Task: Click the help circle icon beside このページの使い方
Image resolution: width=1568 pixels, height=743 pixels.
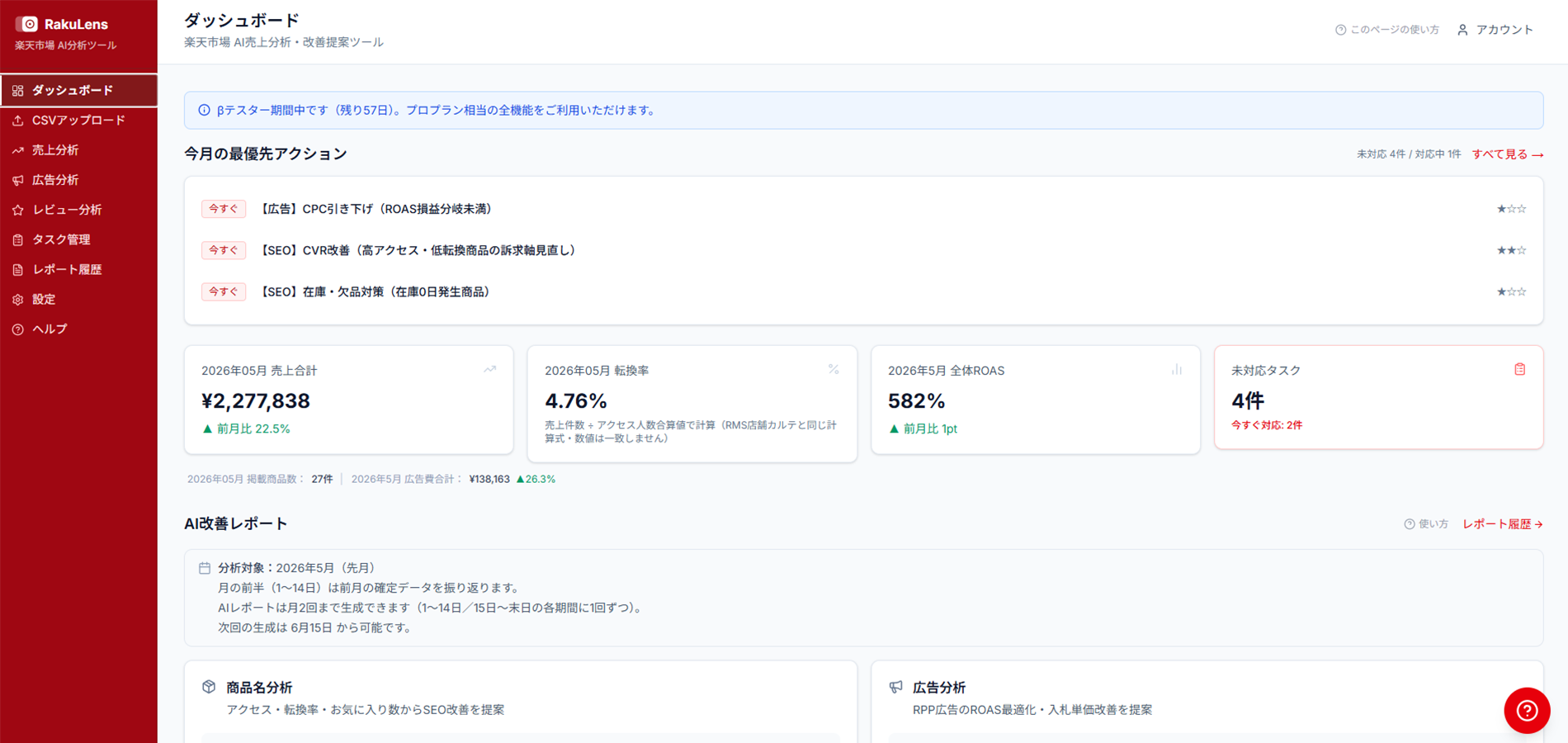Action: tap(1340, 30)
